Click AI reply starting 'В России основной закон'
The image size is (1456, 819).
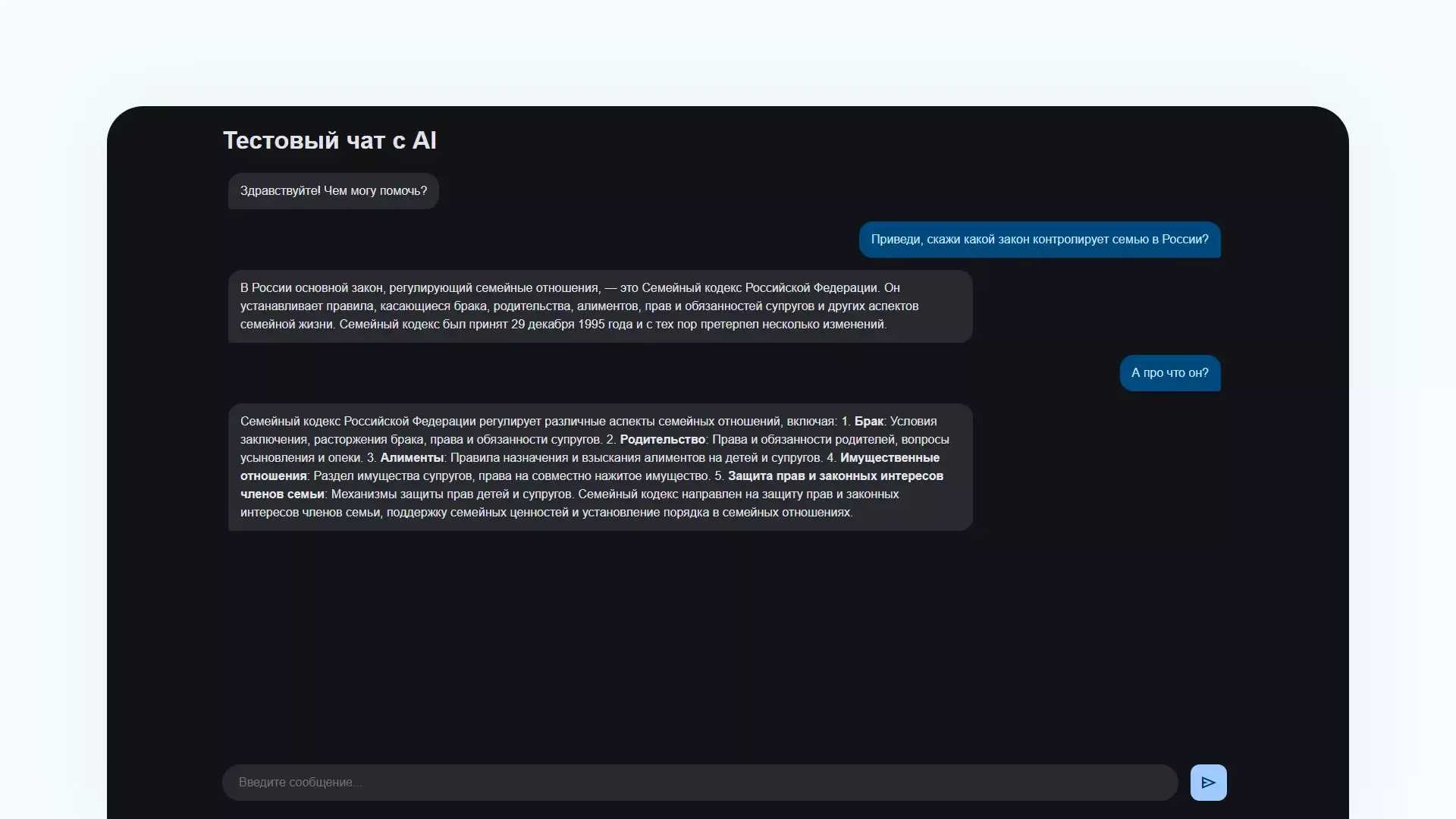click(599, 306)
